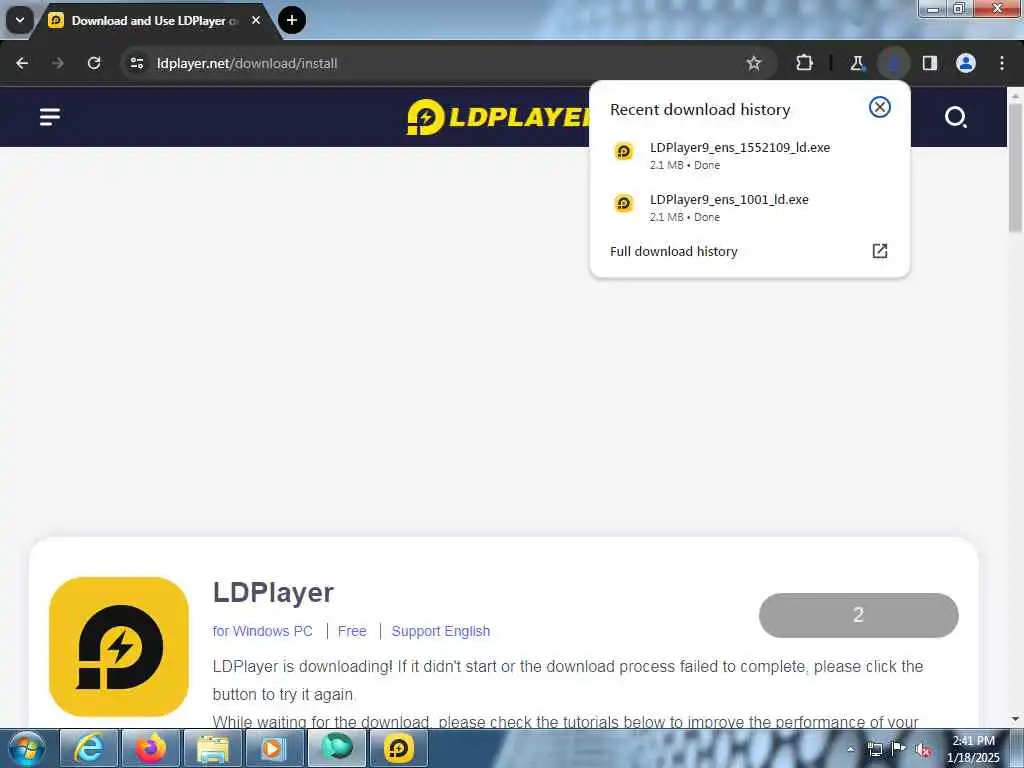Viewport: 1024px width, 768px height.
Task: Show hidden system tray icons
Action: (x=850, y=749)
